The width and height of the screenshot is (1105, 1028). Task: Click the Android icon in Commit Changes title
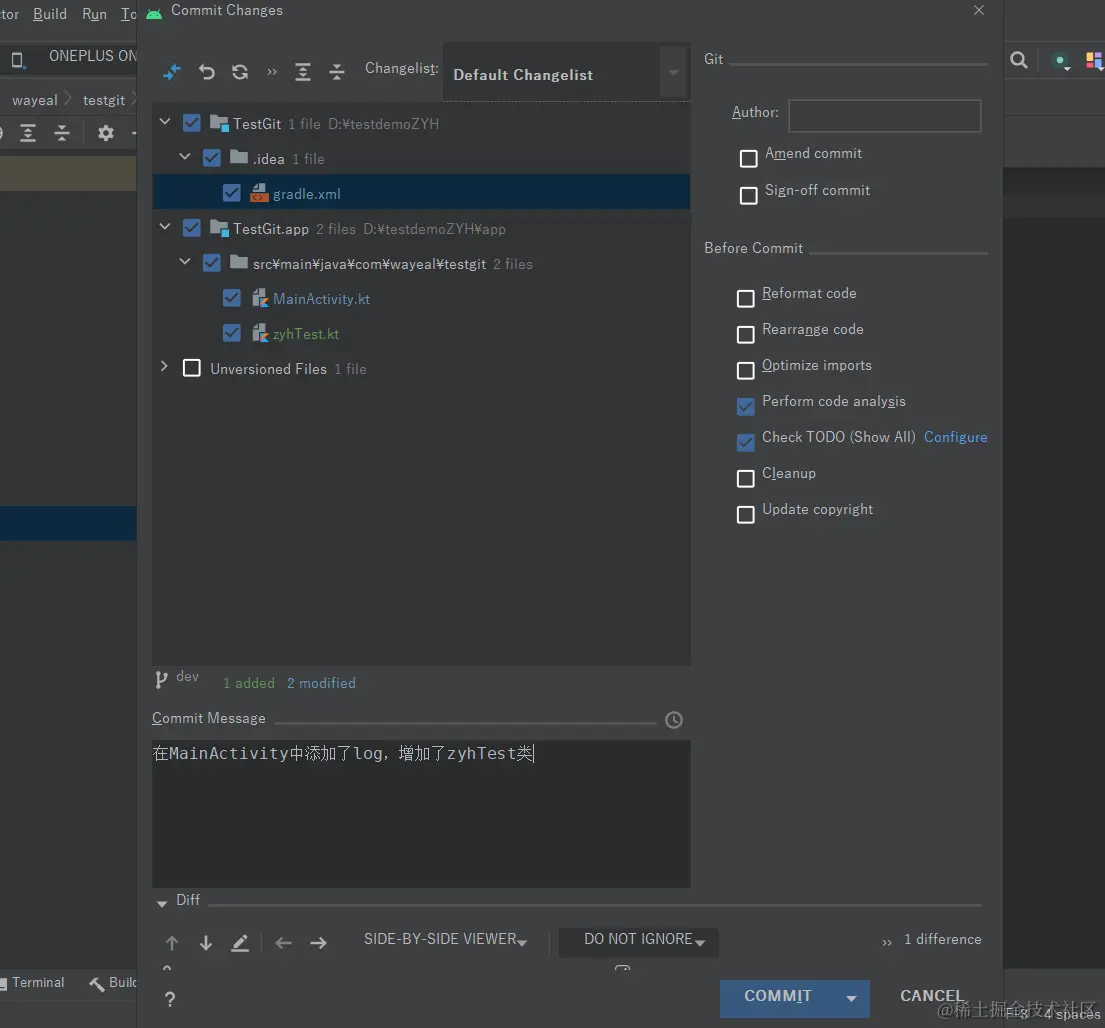coord(154,12)
